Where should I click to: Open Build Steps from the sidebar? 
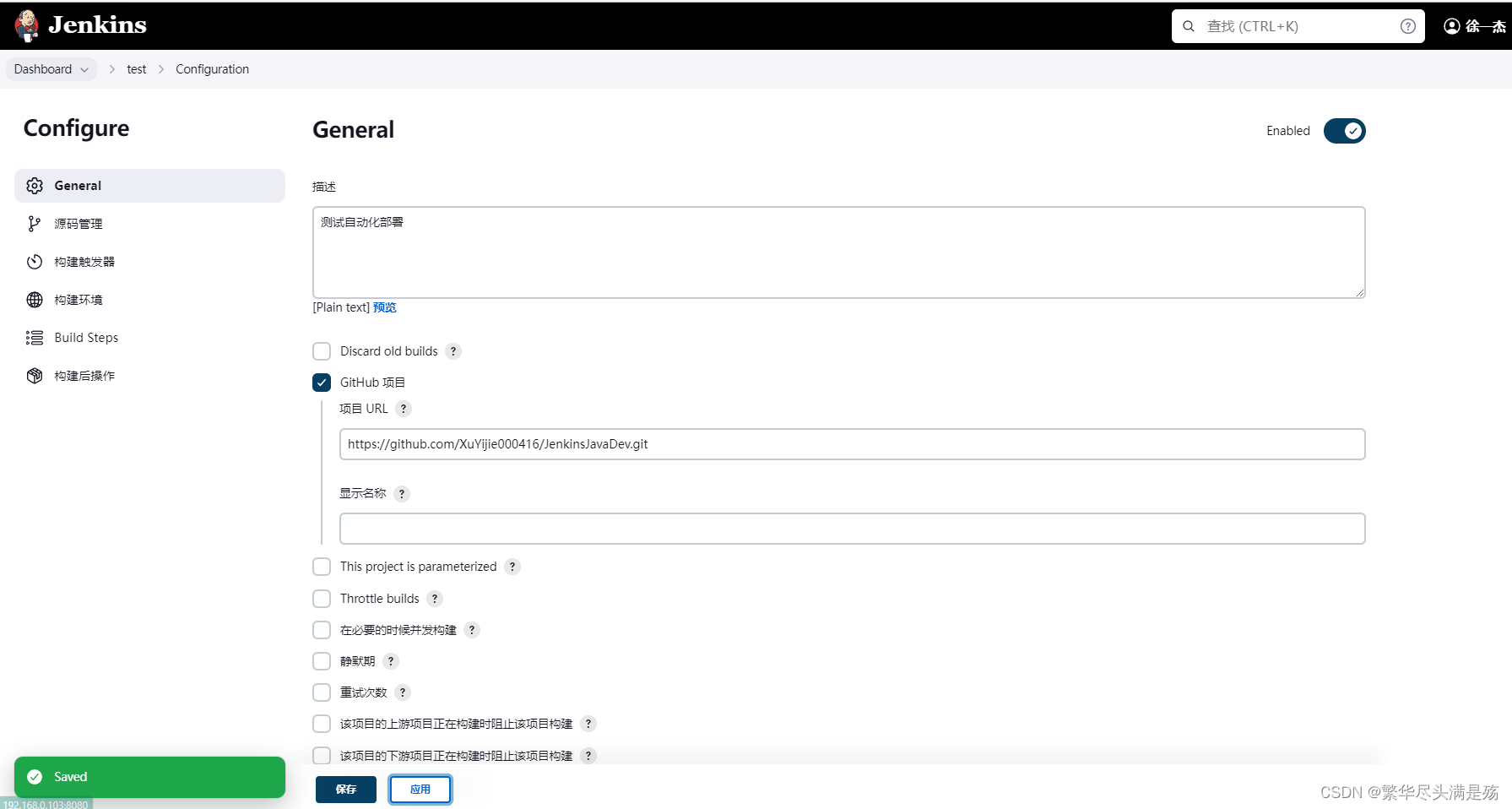coord(85,337)
